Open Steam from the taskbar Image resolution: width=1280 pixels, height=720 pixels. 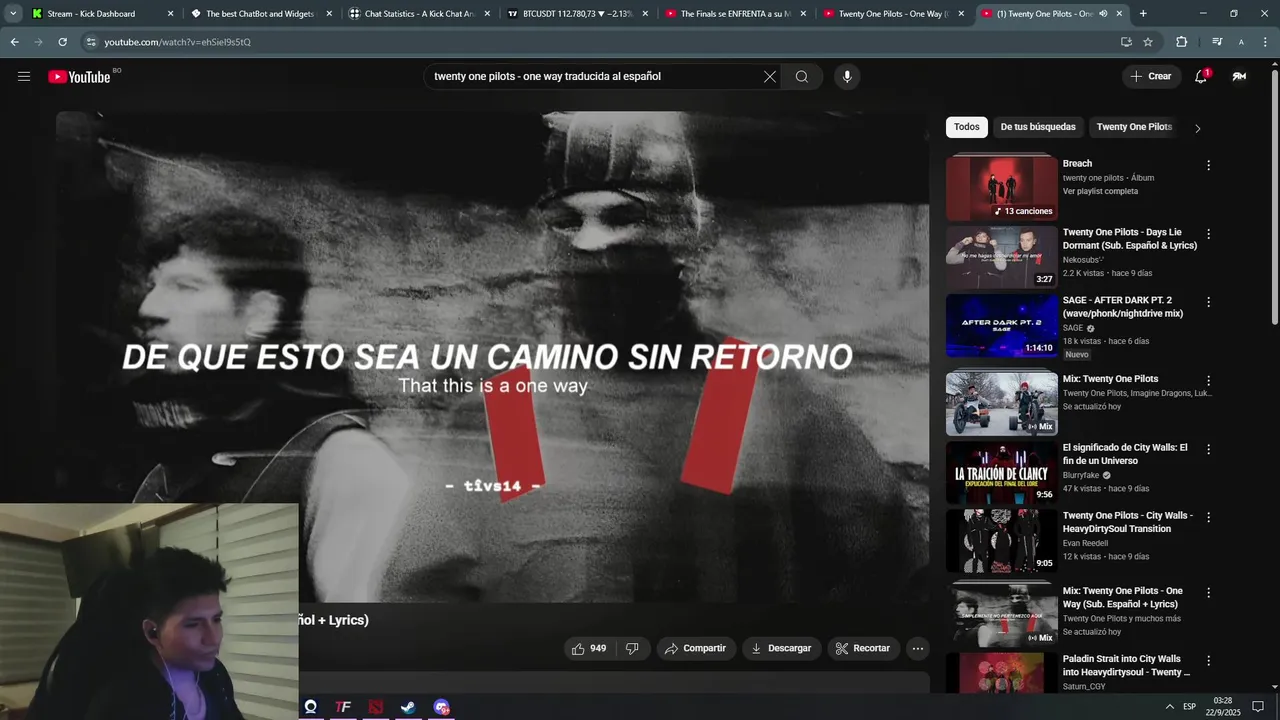pos(408,707)
